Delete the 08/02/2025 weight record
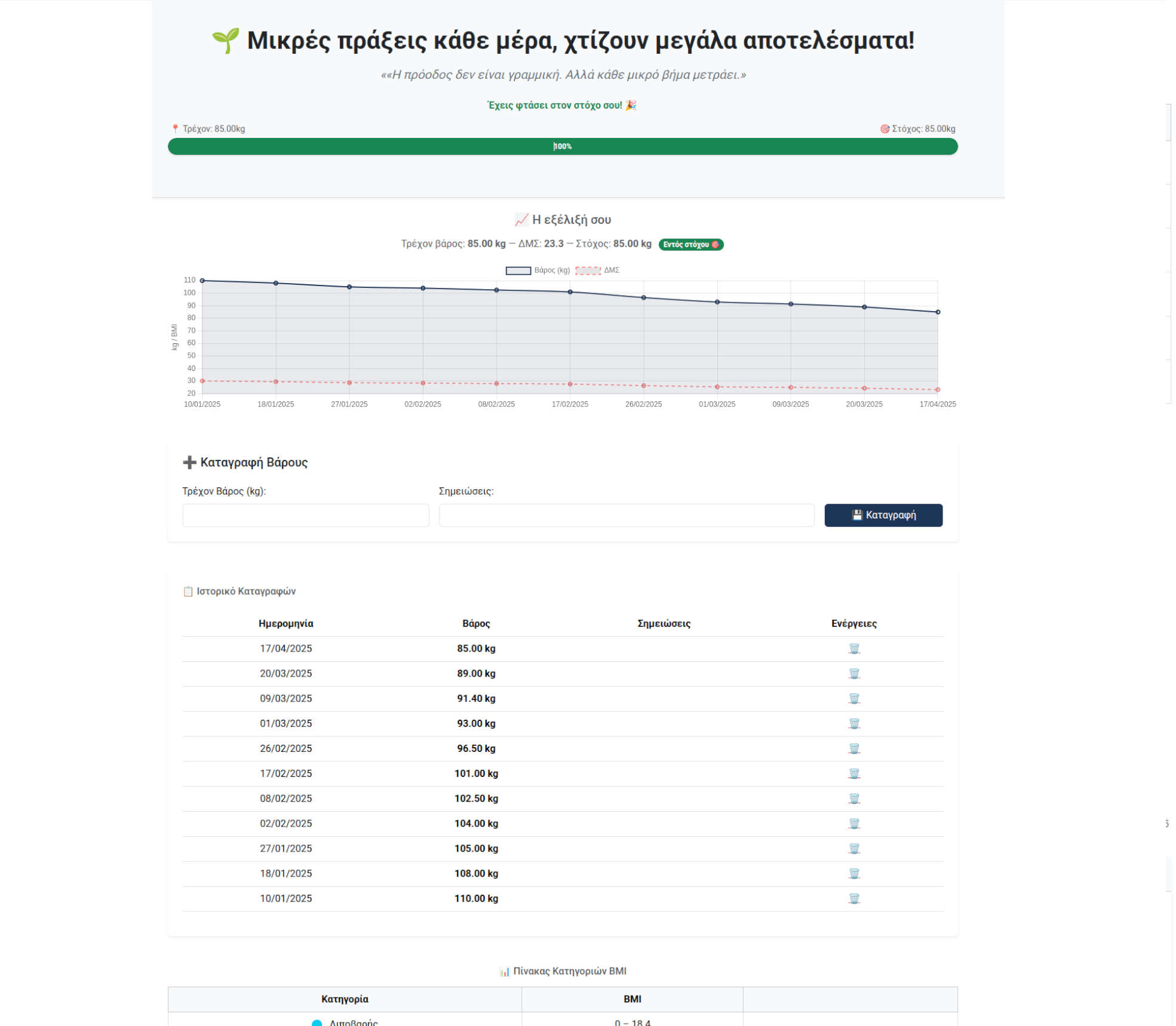Viewport: 1176px width, 1026px height. 853,798
